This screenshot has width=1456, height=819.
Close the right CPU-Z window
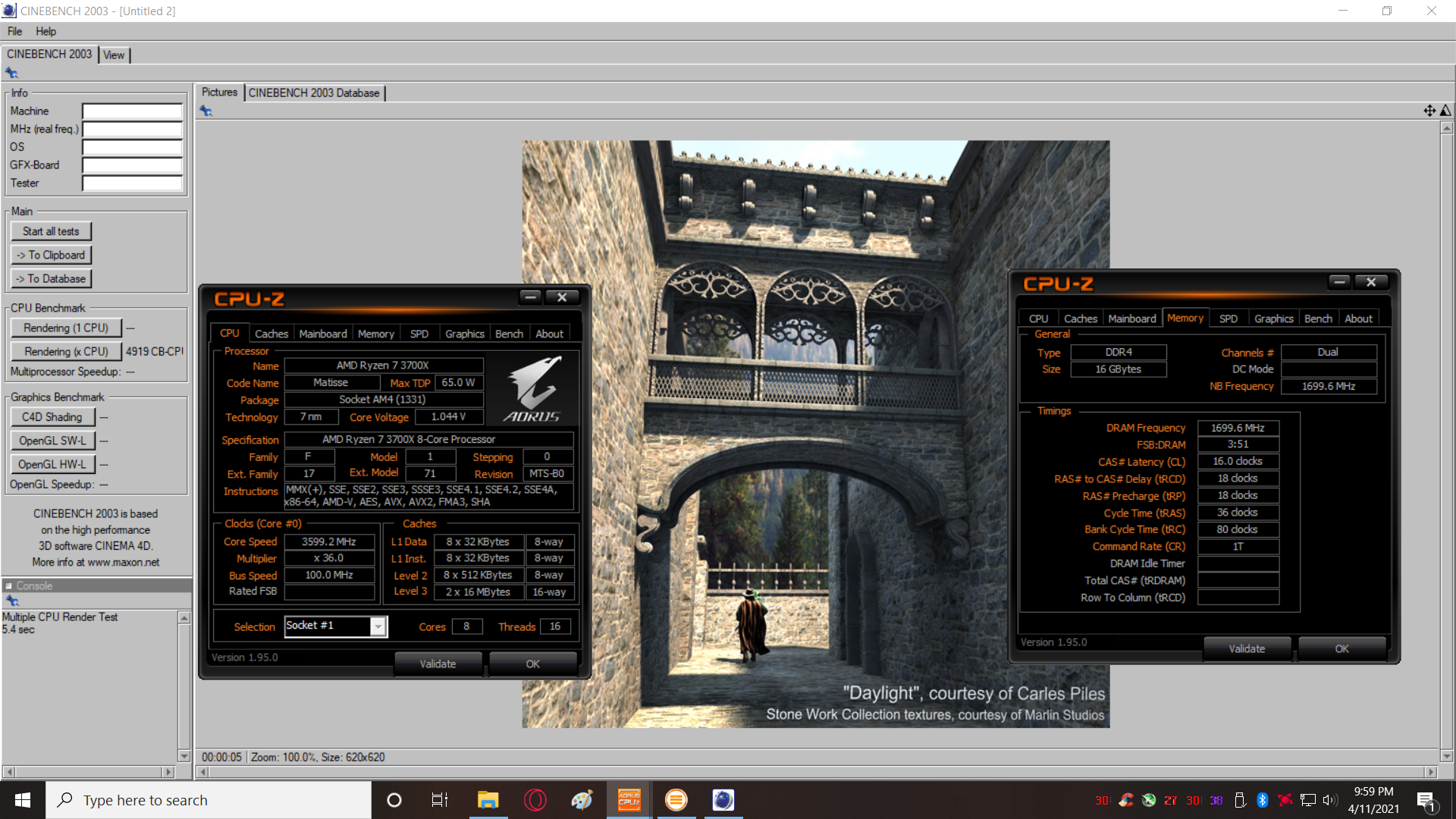pos(1371,282)
